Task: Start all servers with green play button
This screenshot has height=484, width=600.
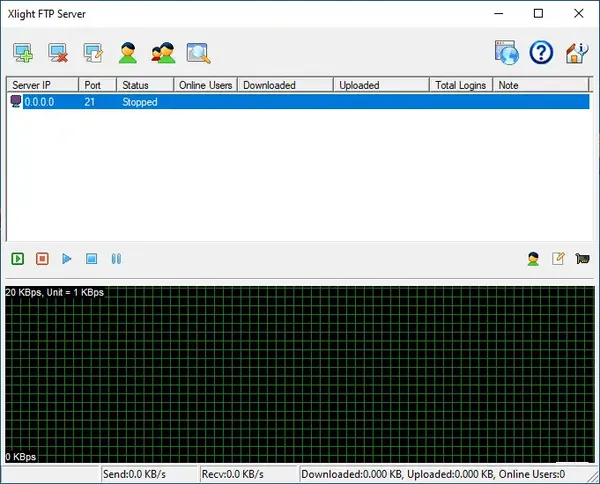Action: [18, 259]
